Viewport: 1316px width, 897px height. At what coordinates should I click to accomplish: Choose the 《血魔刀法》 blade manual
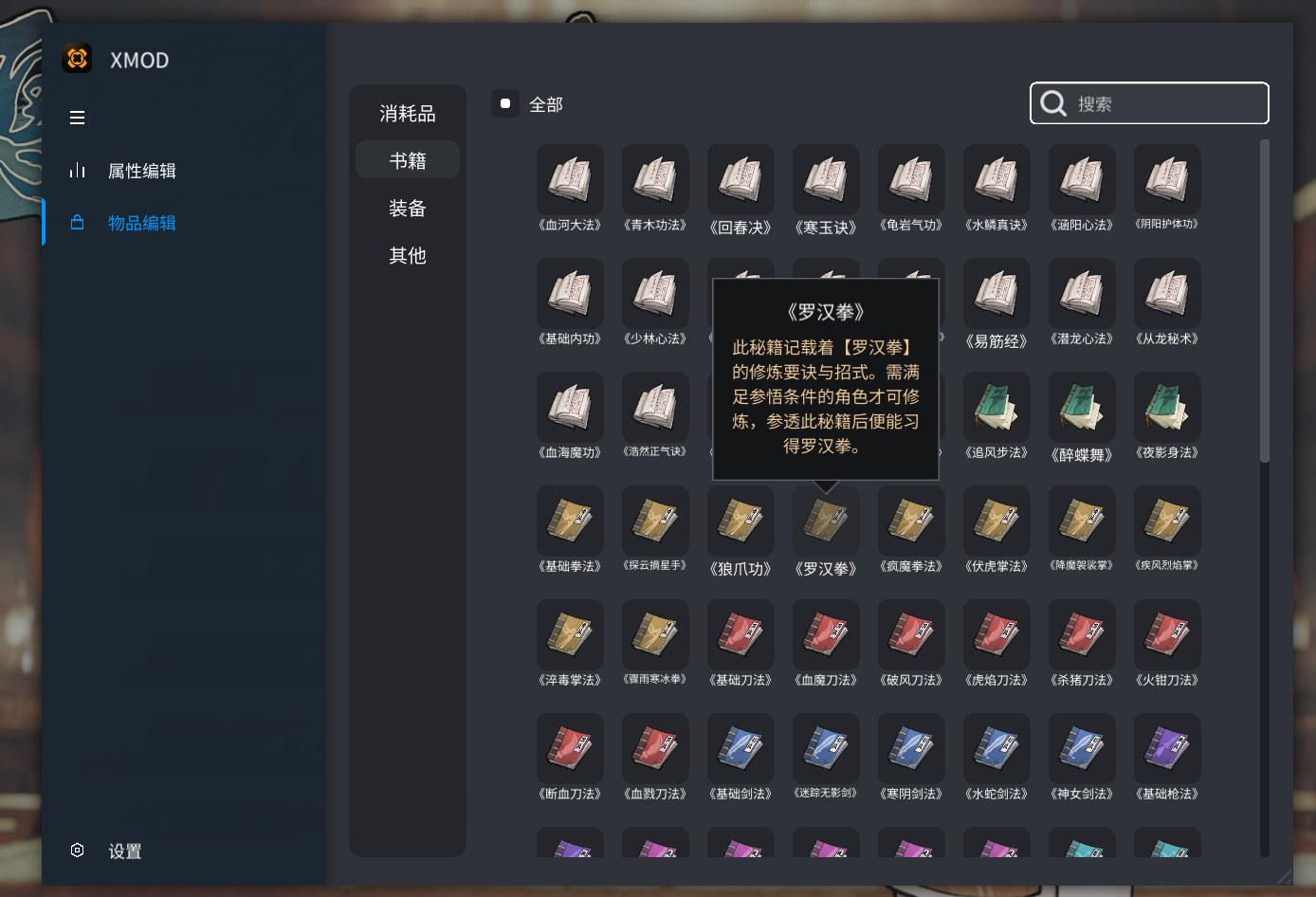coord(826,633)
